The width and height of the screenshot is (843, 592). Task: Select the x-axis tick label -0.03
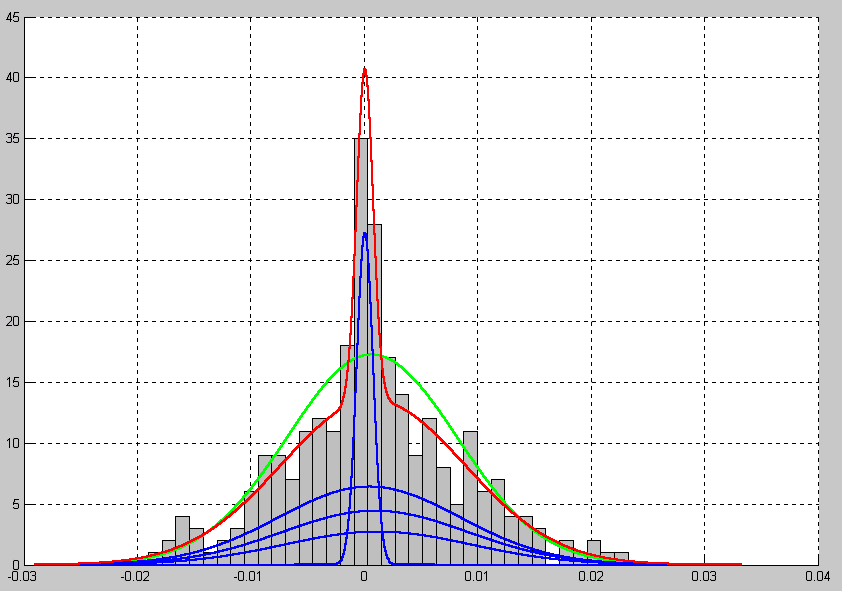[23, 577]
